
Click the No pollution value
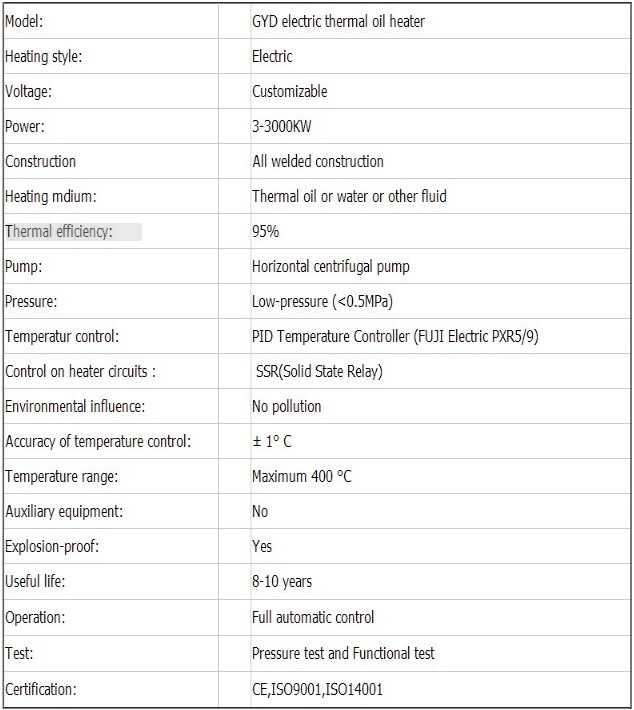(x=287, y=407)
